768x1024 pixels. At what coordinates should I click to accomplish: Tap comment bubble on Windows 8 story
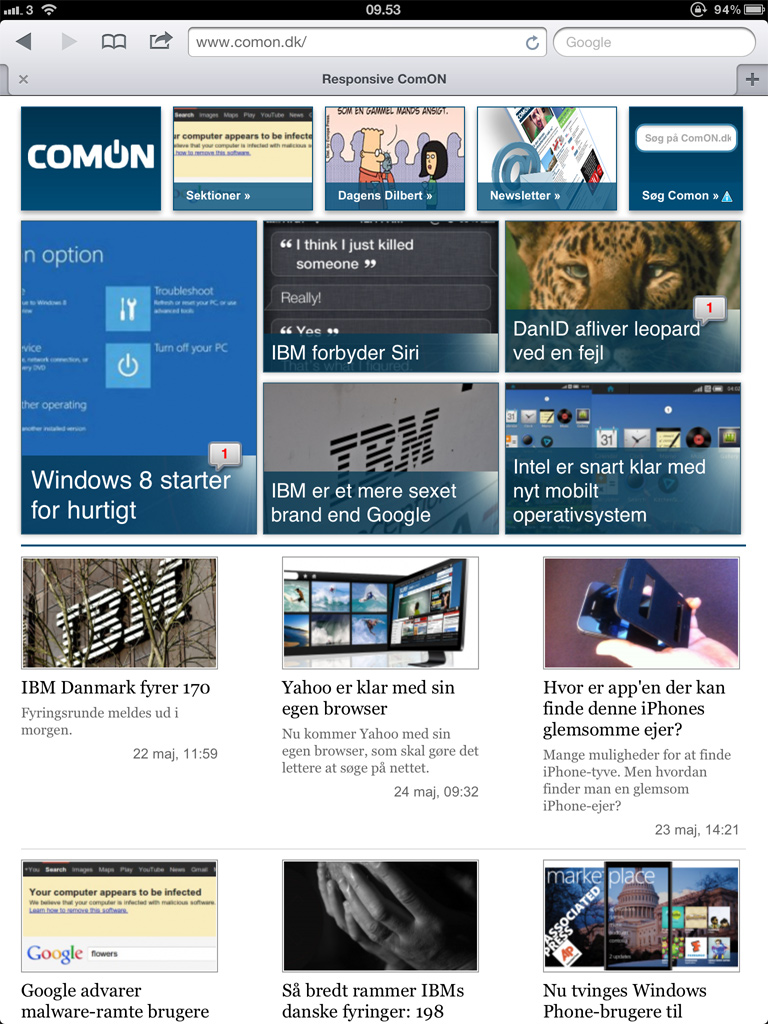pos(225,454)
